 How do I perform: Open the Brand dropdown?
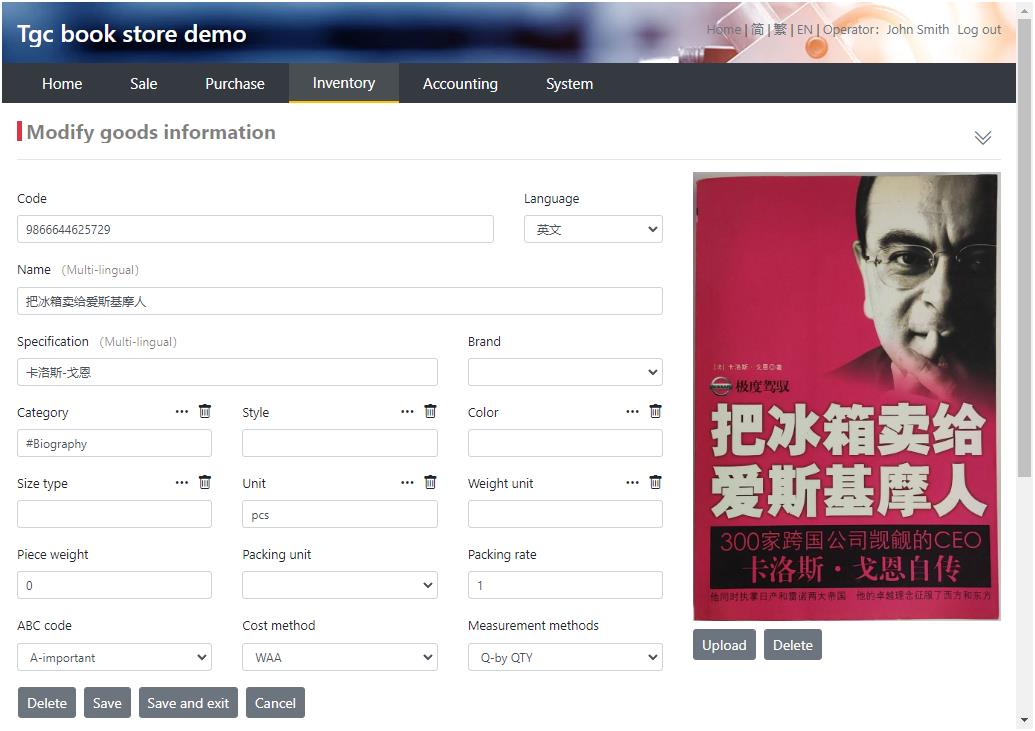click(x=565, y=372)
